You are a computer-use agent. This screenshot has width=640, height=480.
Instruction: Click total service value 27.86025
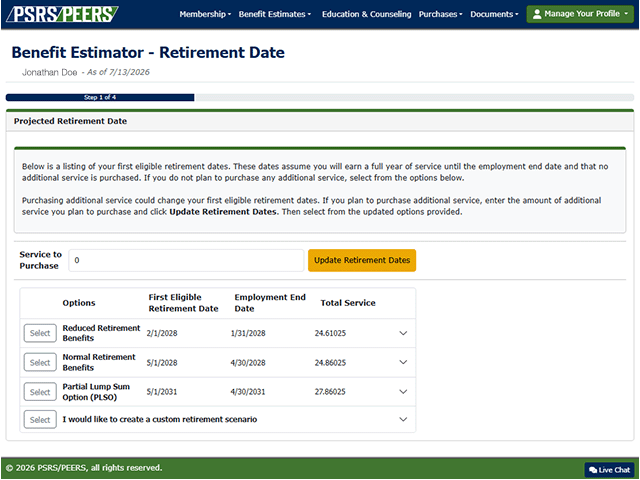(x=330, y=392)
